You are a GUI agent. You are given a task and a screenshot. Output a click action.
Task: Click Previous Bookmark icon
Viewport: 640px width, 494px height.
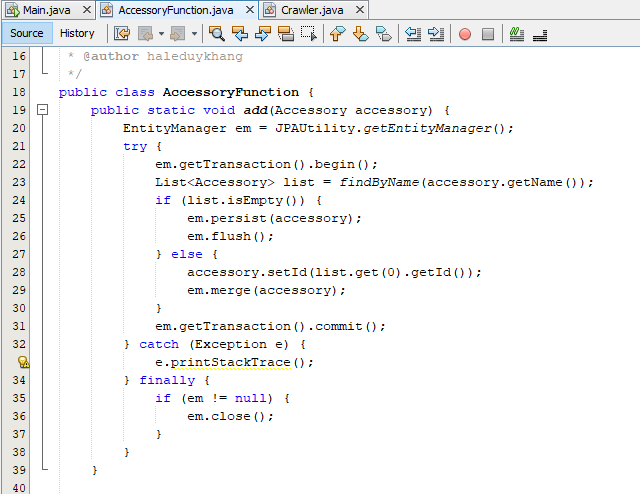point(338,33)
